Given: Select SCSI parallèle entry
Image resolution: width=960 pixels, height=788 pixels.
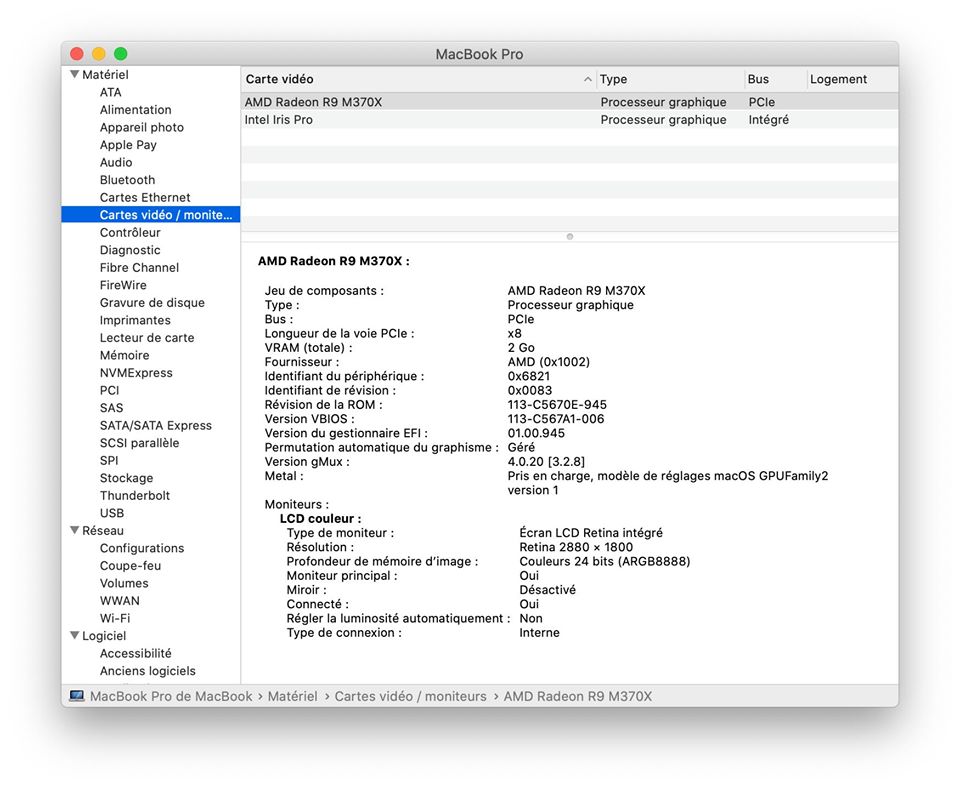Looking at the screenshot, I should point(140,443).
